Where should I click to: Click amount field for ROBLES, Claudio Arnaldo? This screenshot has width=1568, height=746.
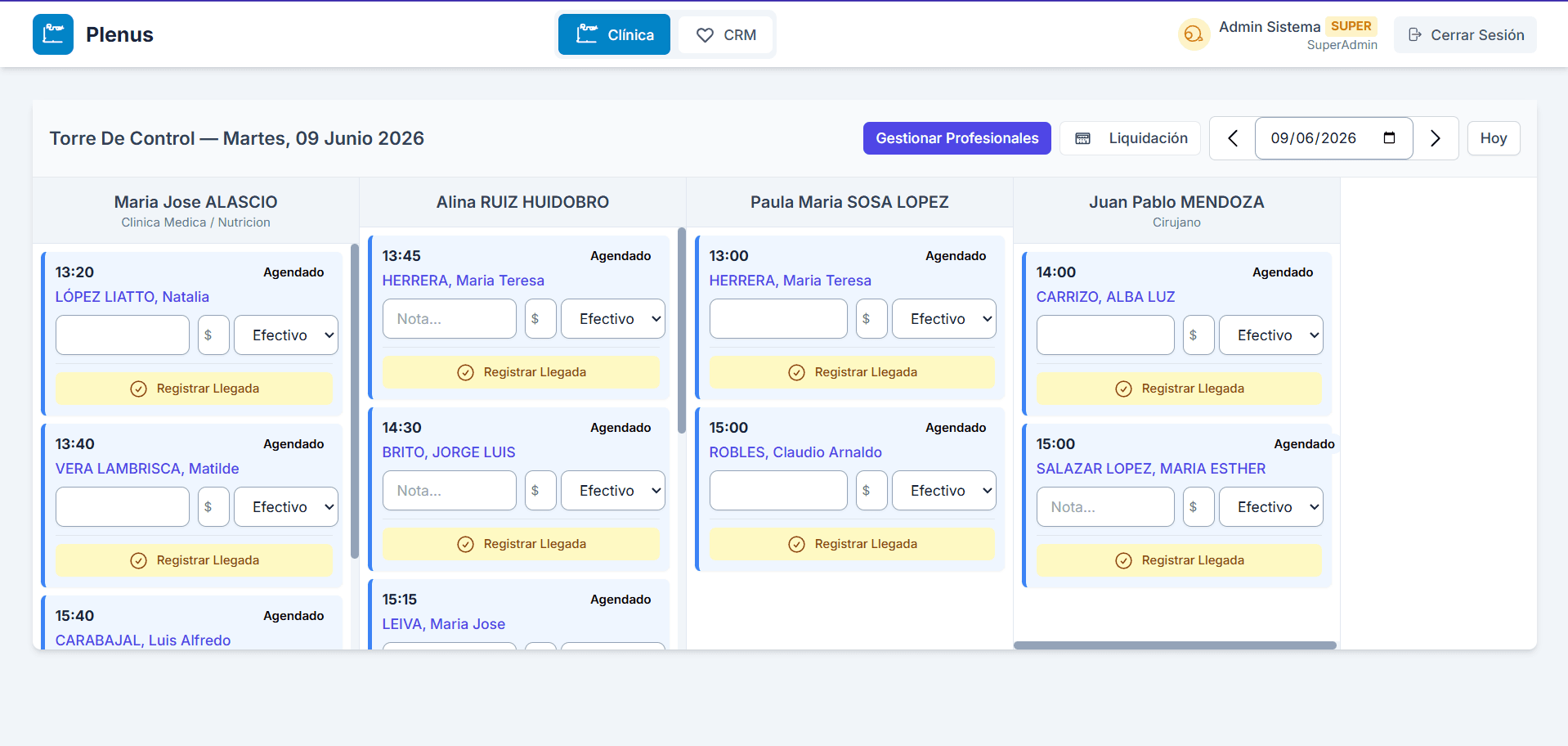pos(871,491)
